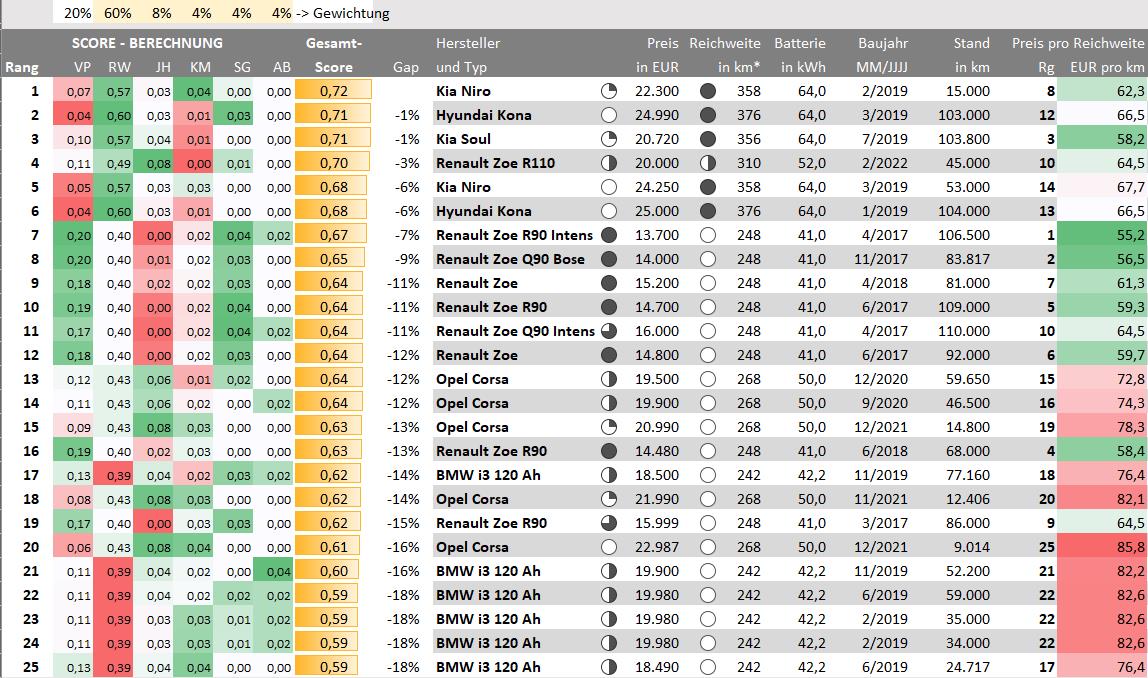
Task: Click the gap value -15%
Action: click(403, 524)
